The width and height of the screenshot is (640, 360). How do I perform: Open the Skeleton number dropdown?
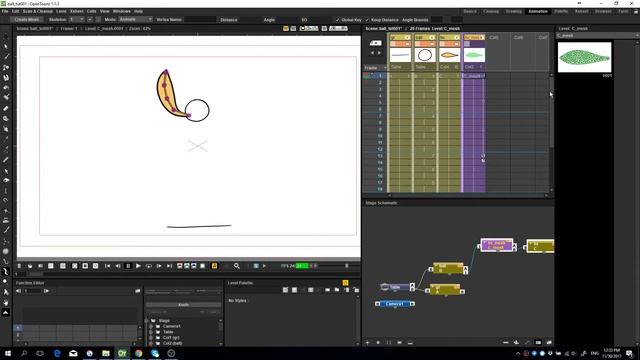click(x=77, y=20)
